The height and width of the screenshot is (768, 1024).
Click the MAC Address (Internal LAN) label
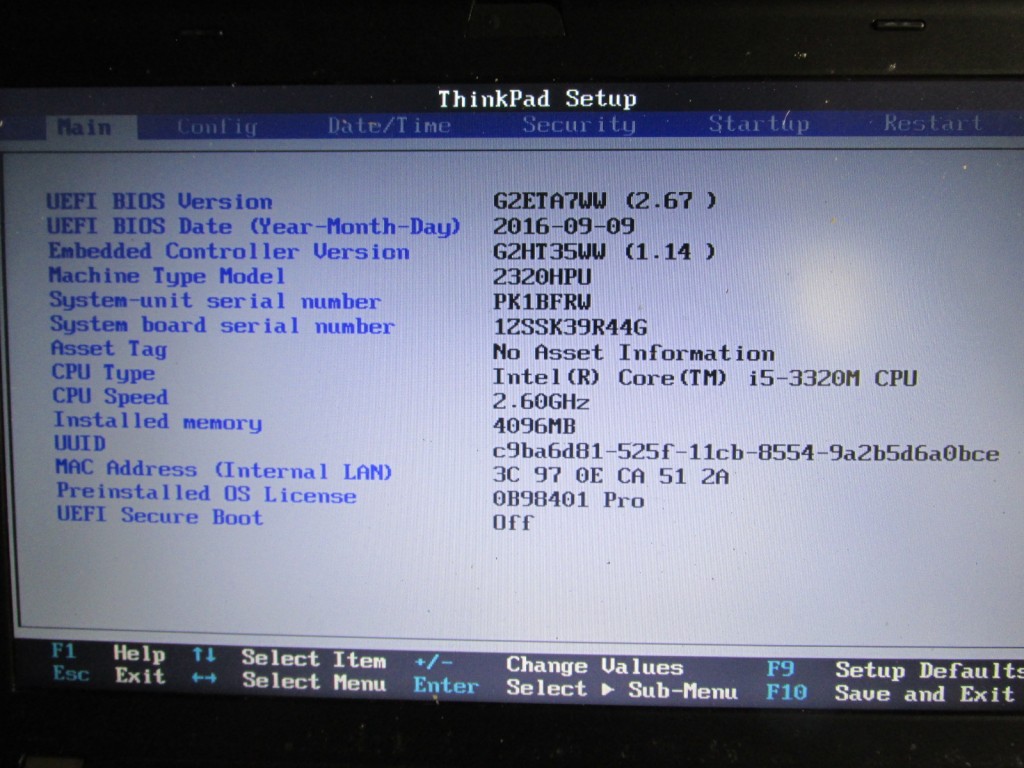[223, 469]
